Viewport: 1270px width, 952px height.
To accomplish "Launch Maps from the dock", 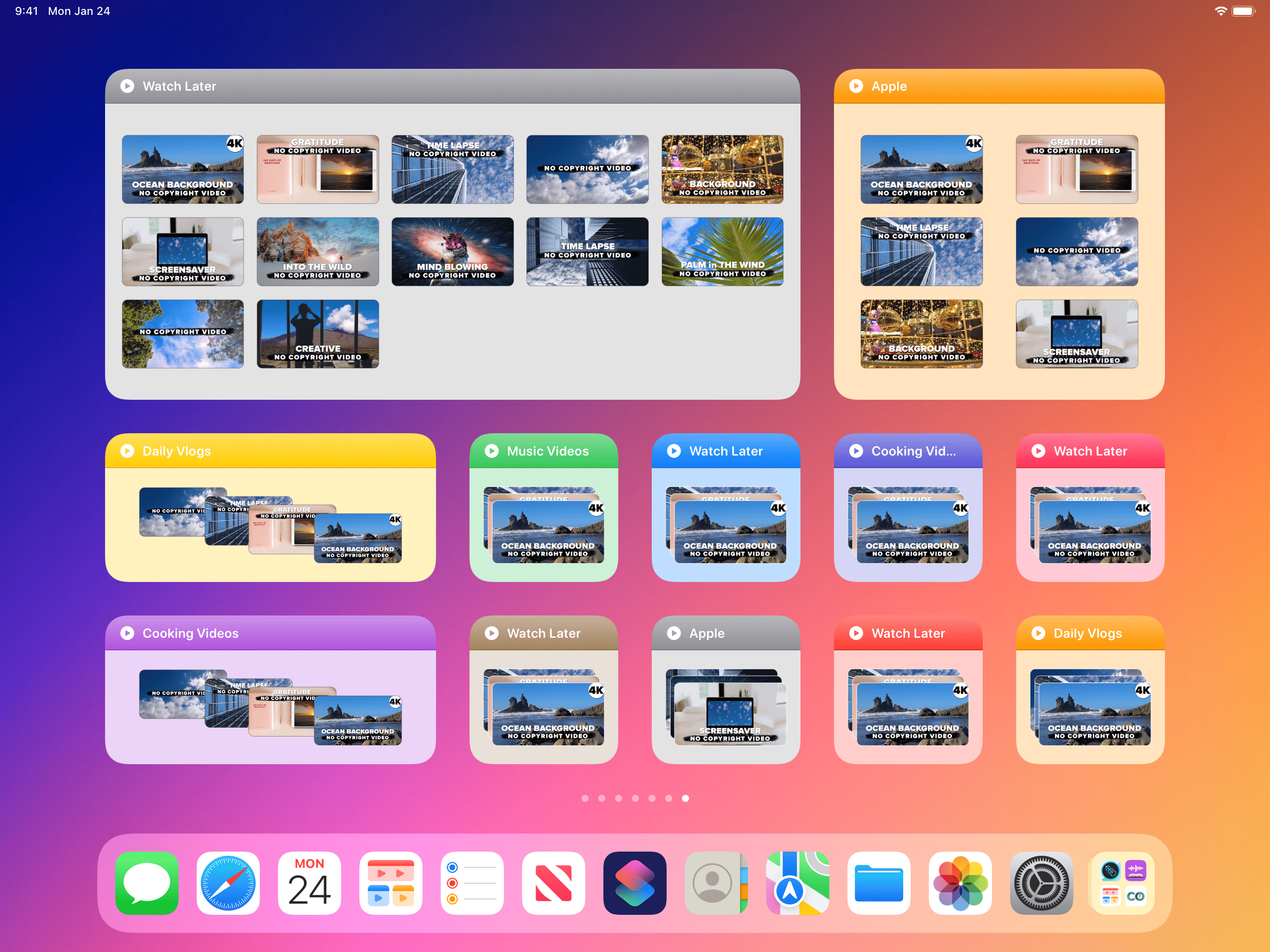I will tap(797, 883).
